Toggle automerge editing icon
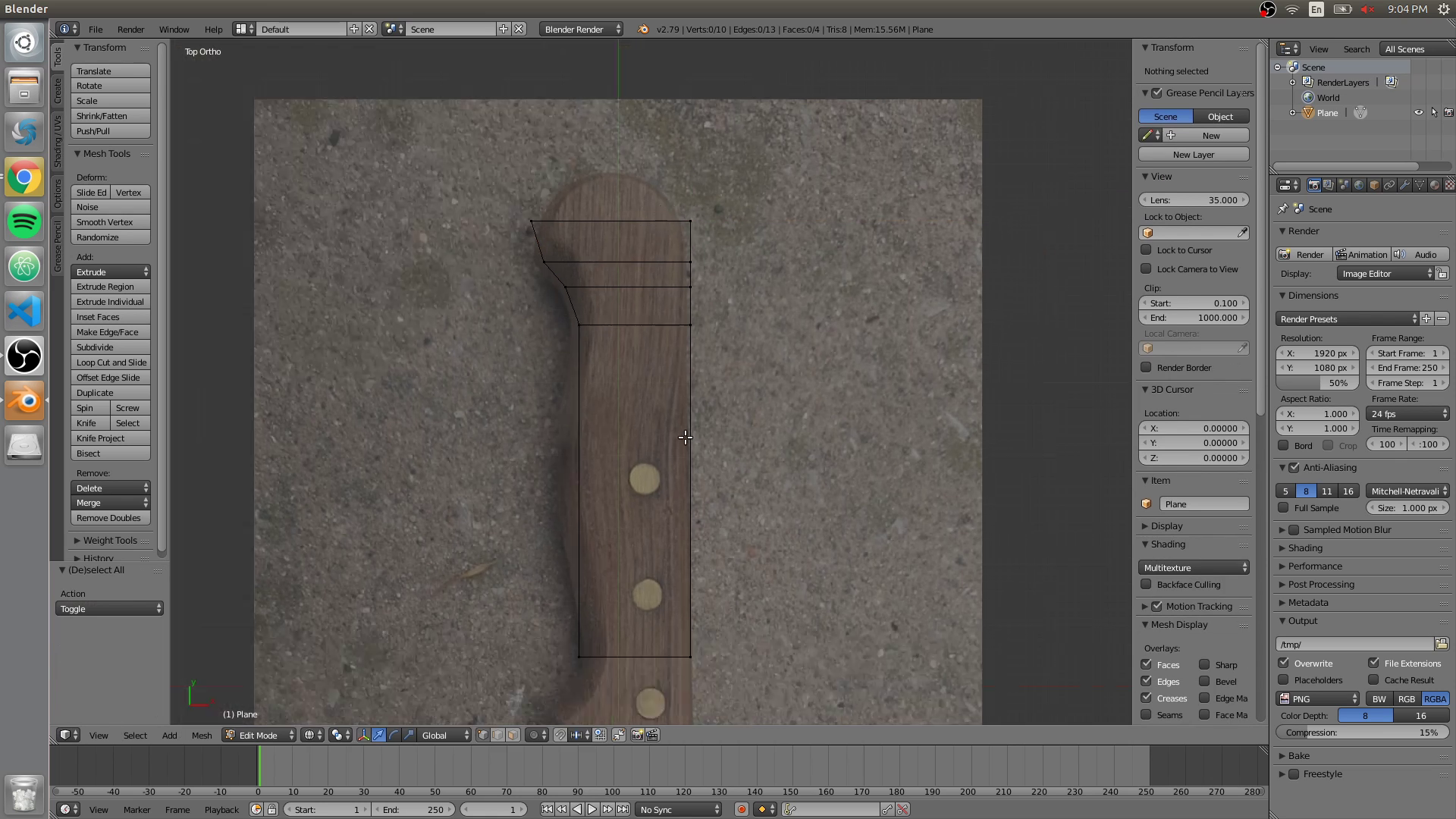Viewport: 1456px width, 819px height. coord(619,735)
